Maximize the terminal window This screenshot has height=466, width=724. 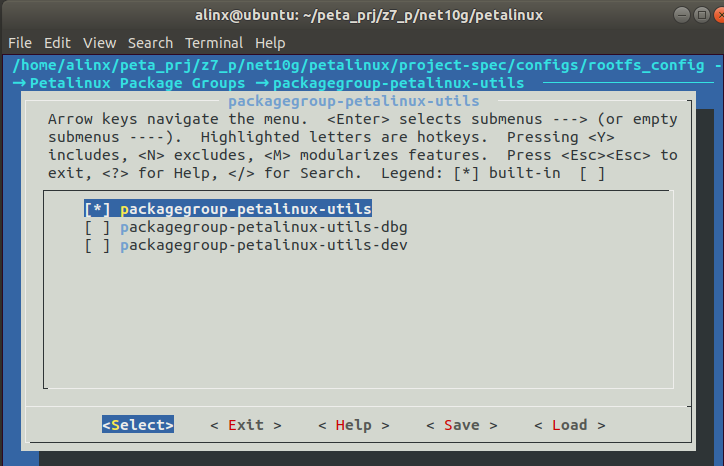[701, 15]
